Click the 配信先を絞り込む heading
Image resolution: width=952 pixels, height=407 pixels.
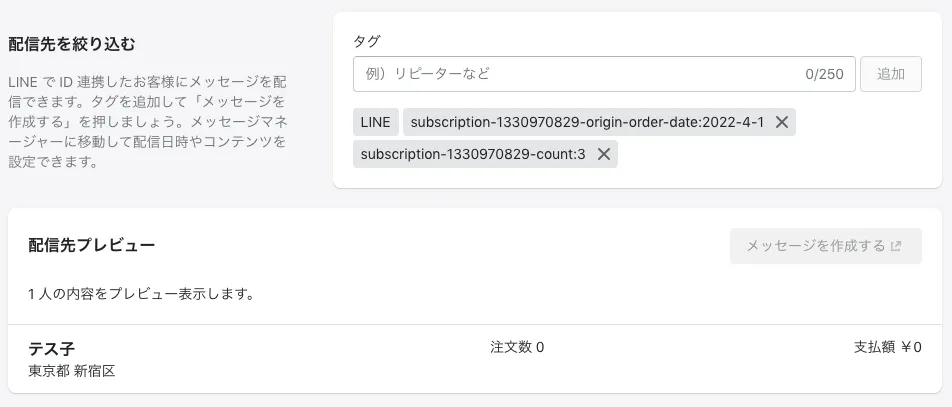(71, 44)
